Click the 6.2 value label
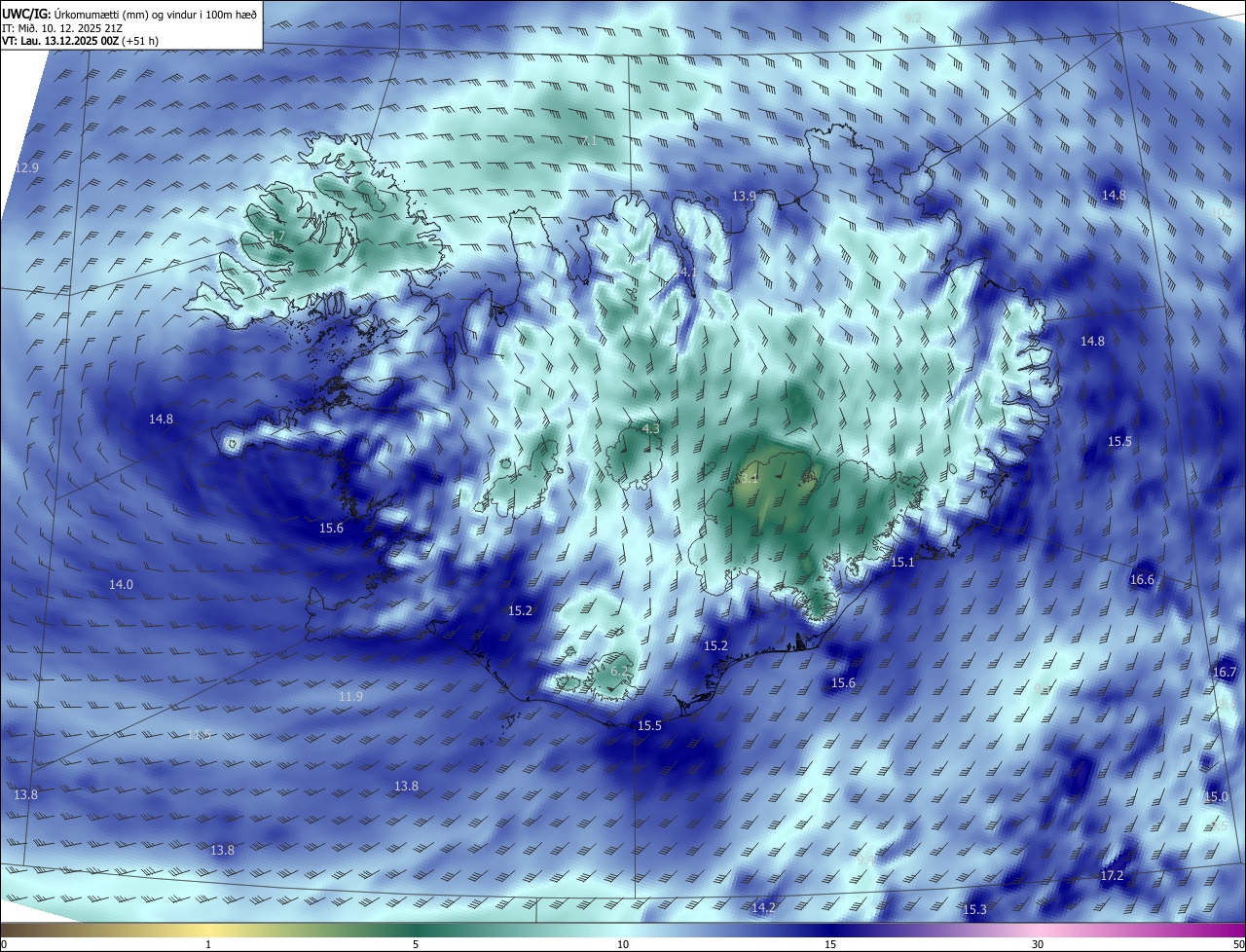The height and width of the screenshot is (952, 1246). click(x=619, y=671)
